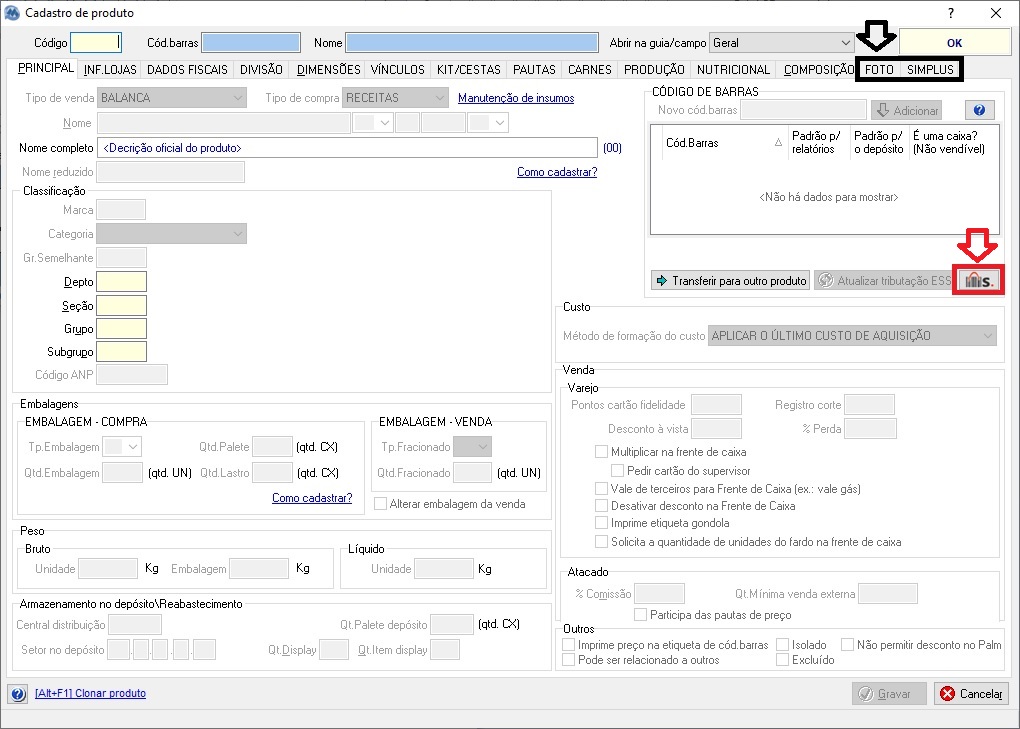Switch to the KIT/CESTAS tab

[x=469, y=70]
